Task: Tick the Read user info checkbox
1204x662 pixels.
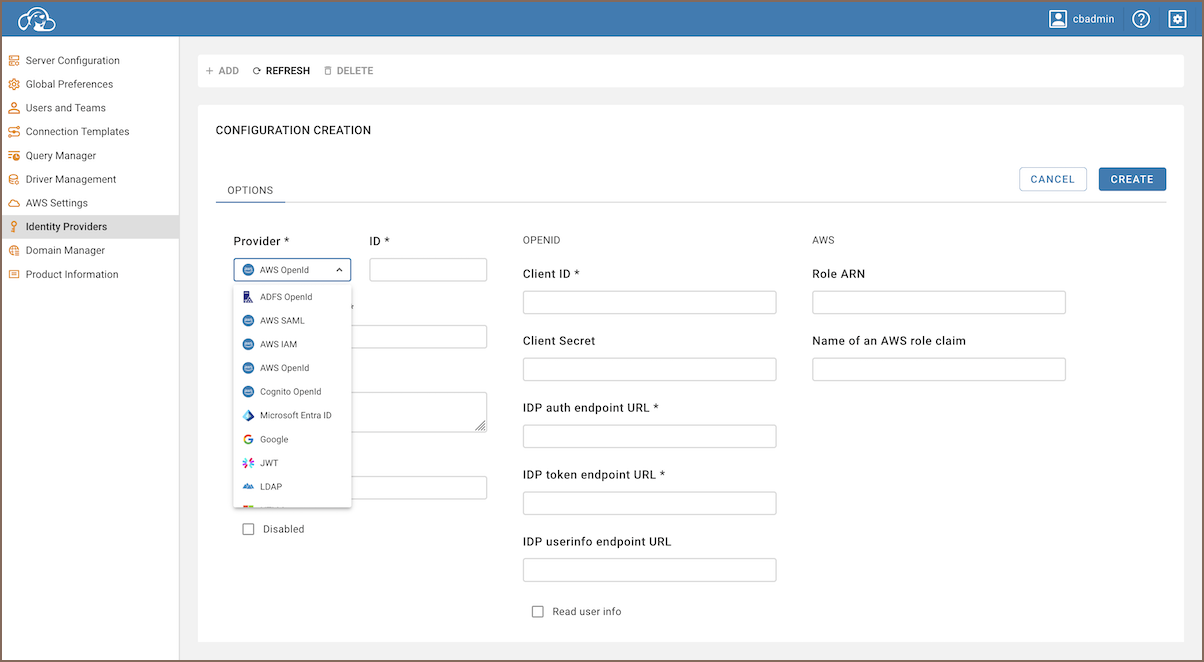Action: [x=538, y=611]
